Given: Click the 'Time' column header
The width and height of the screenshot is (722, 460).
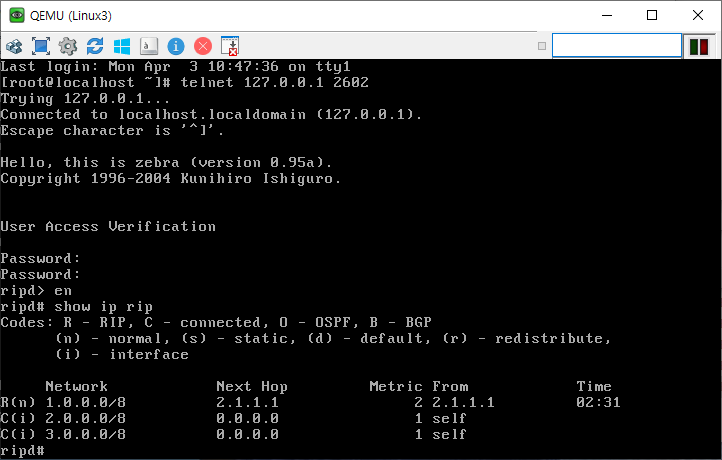Looking at the screenshot, I should [x=594, y=386].
